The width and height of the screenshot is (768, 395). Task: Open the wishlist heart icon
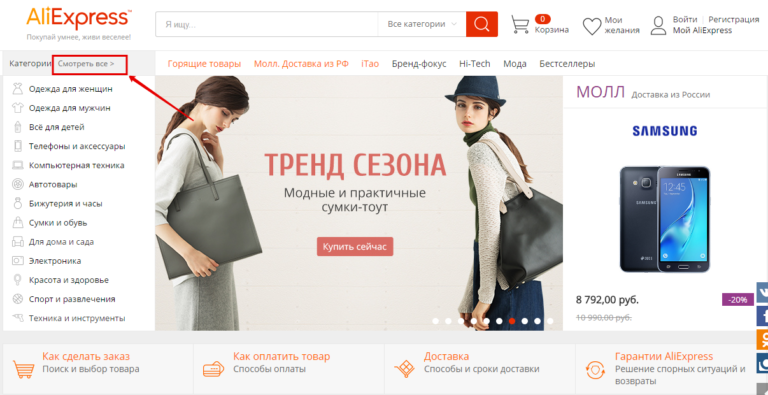[x=592, y=26]
